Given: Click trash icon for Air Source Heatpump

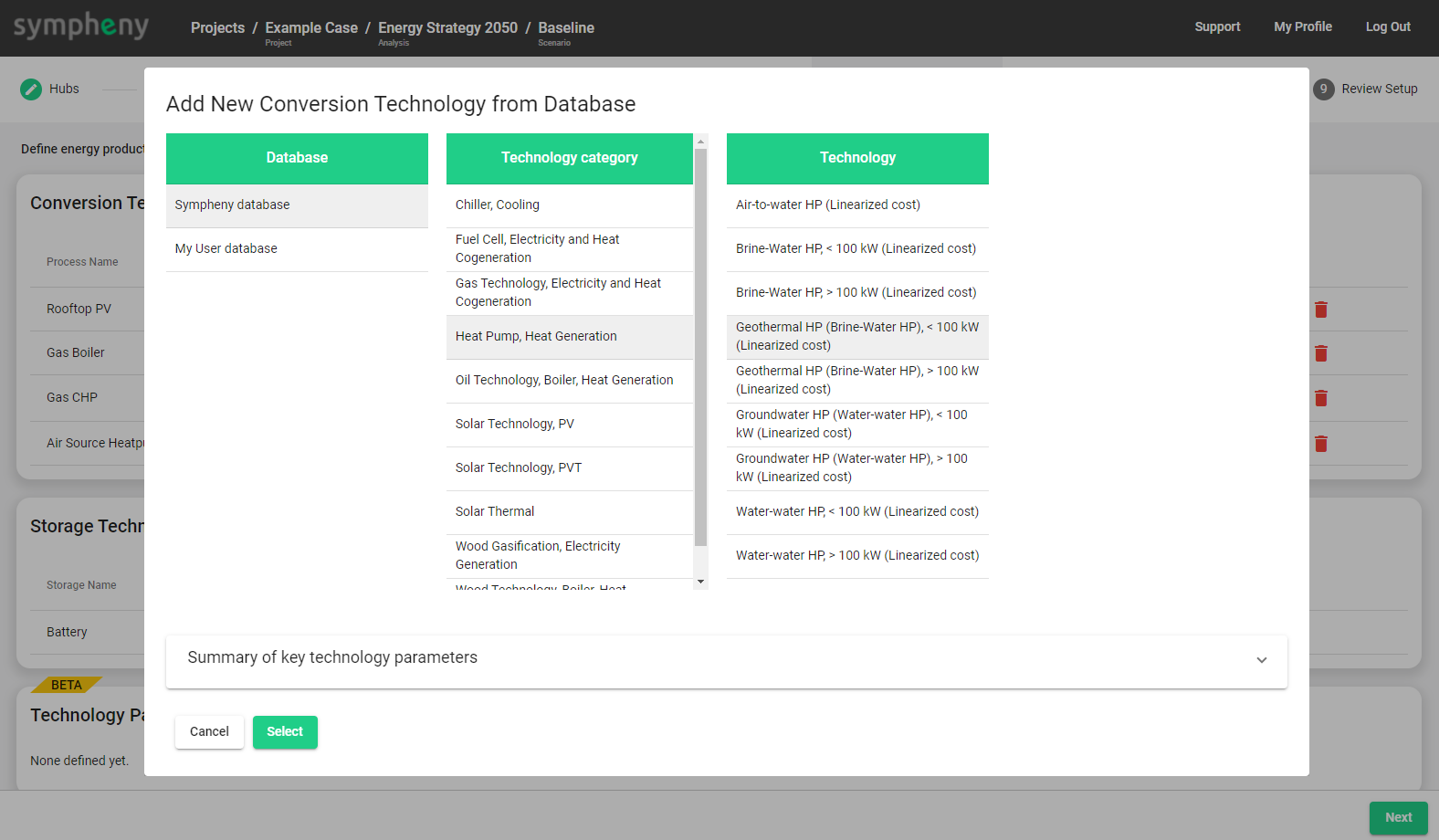Looking at the screenshot, I should tap(1320, 444).
